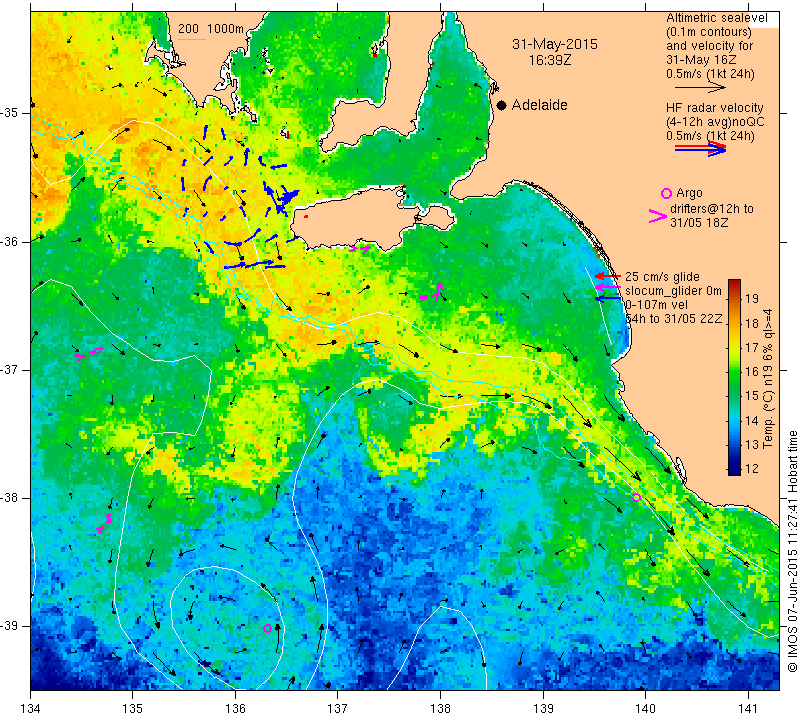Click the black altimetric velocity scale arrow

(x=700, y=88)
